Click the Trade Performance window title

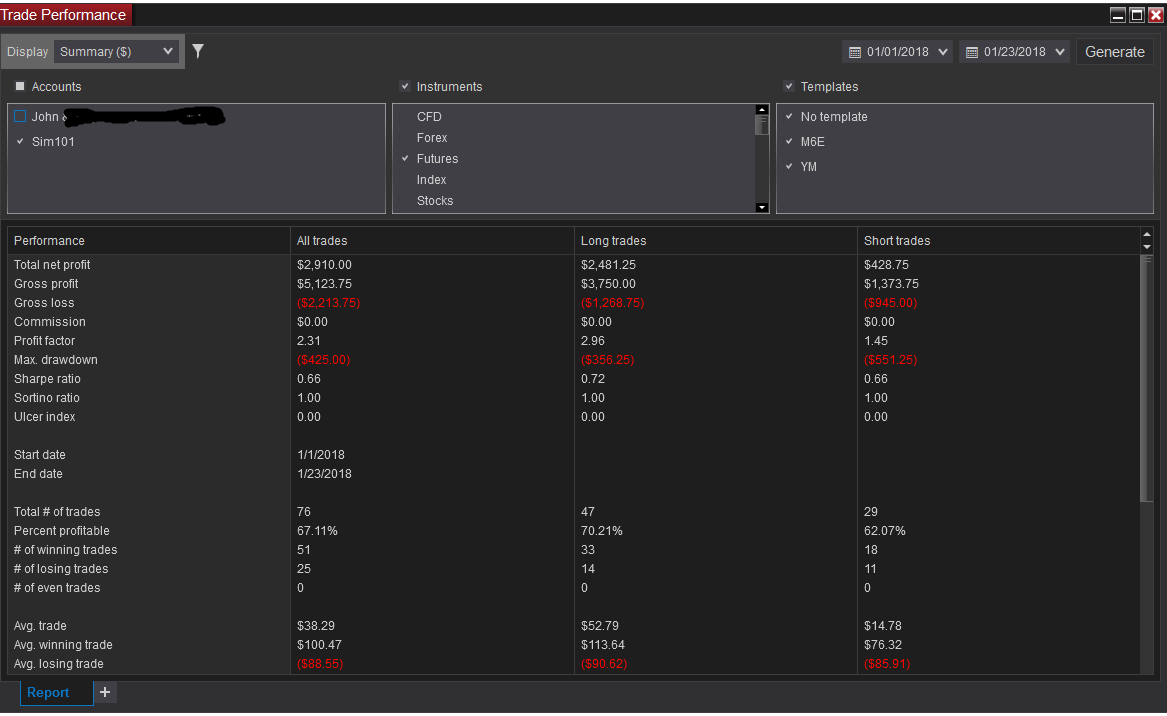[63, 14]
